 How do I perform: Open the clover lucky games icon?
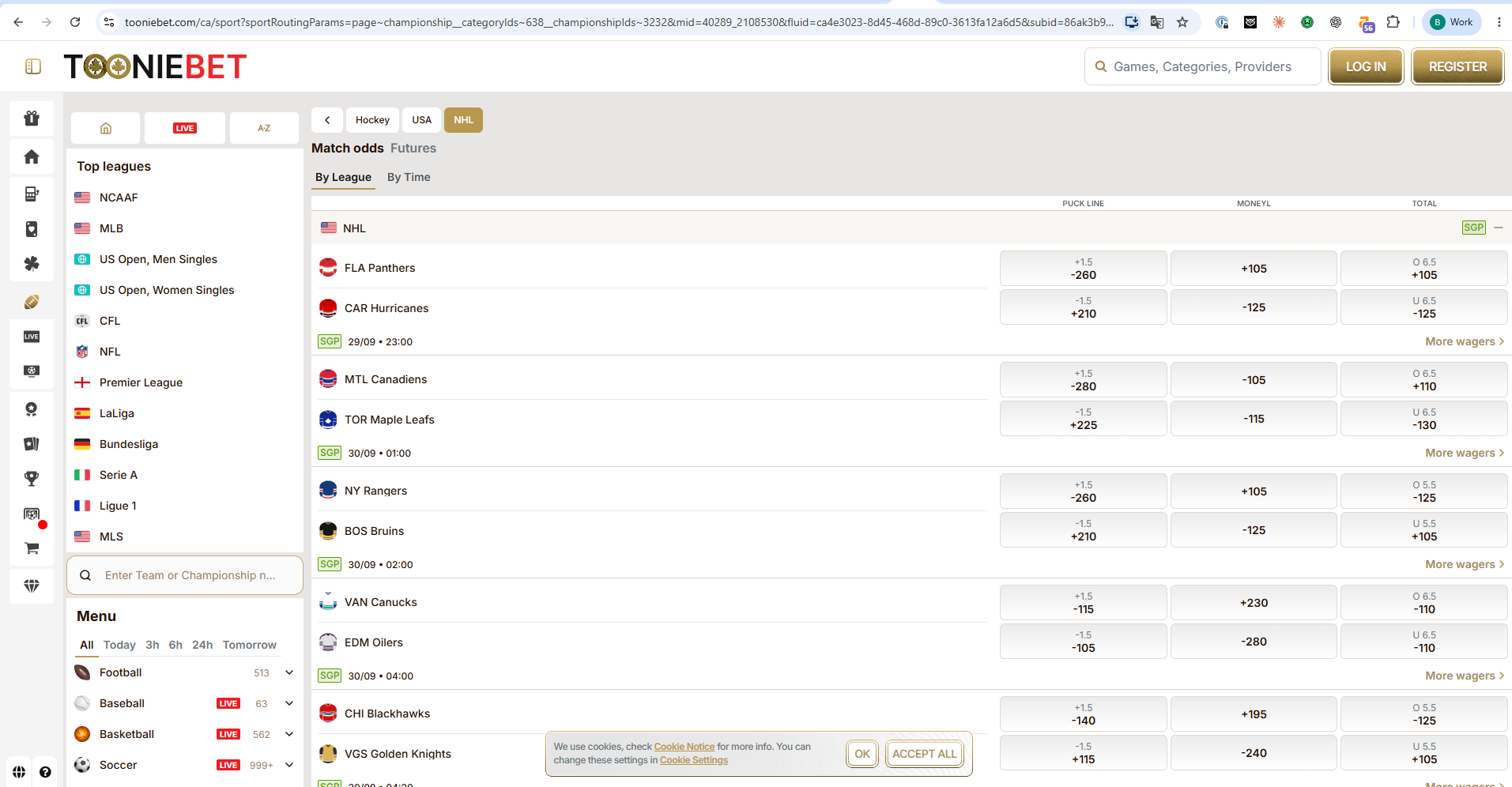coord(32,264)
